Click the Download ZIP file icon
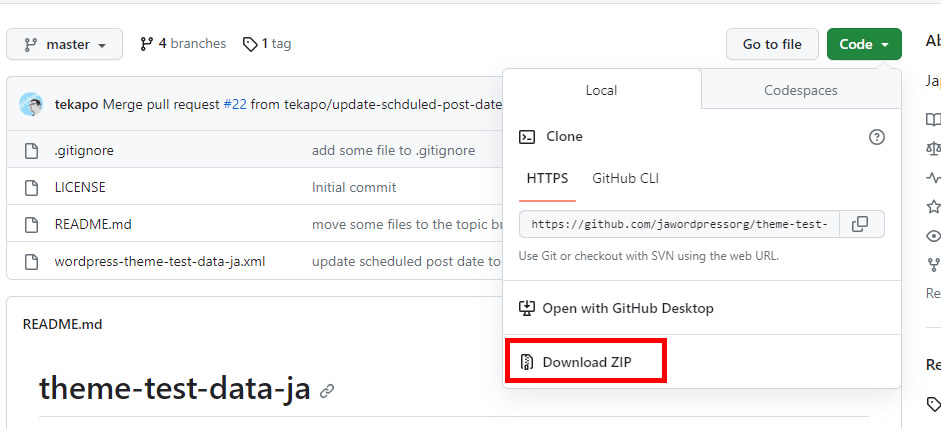The height and width of the screenshot is (429, 941). click(527, 362)
